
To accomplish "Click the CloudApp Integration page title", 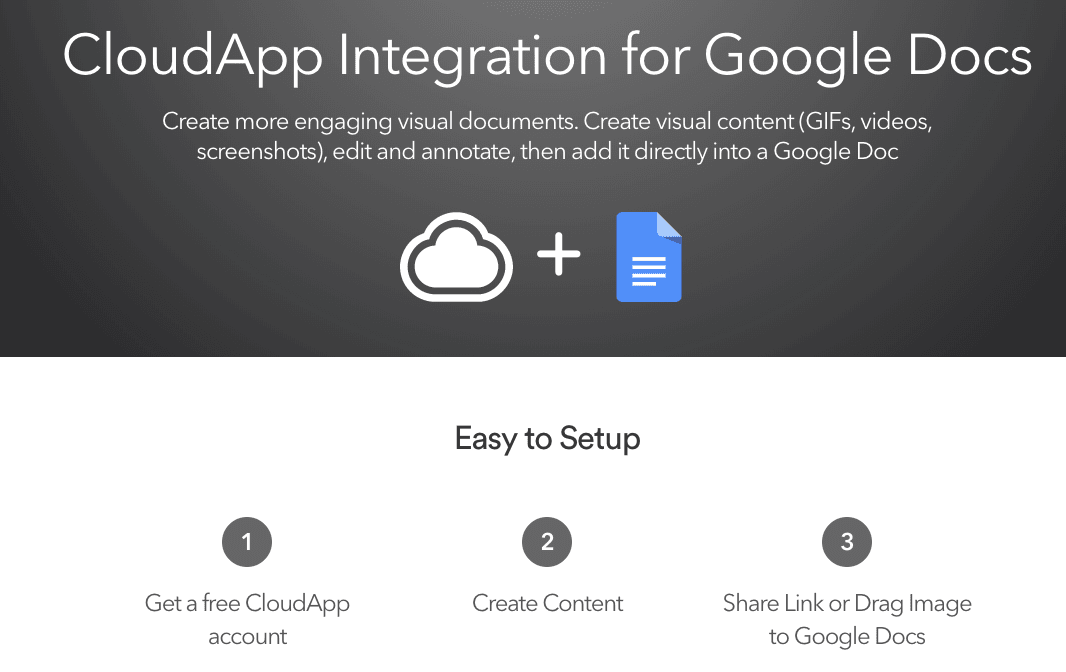I will pyautogui.click(x=547, y=57).
